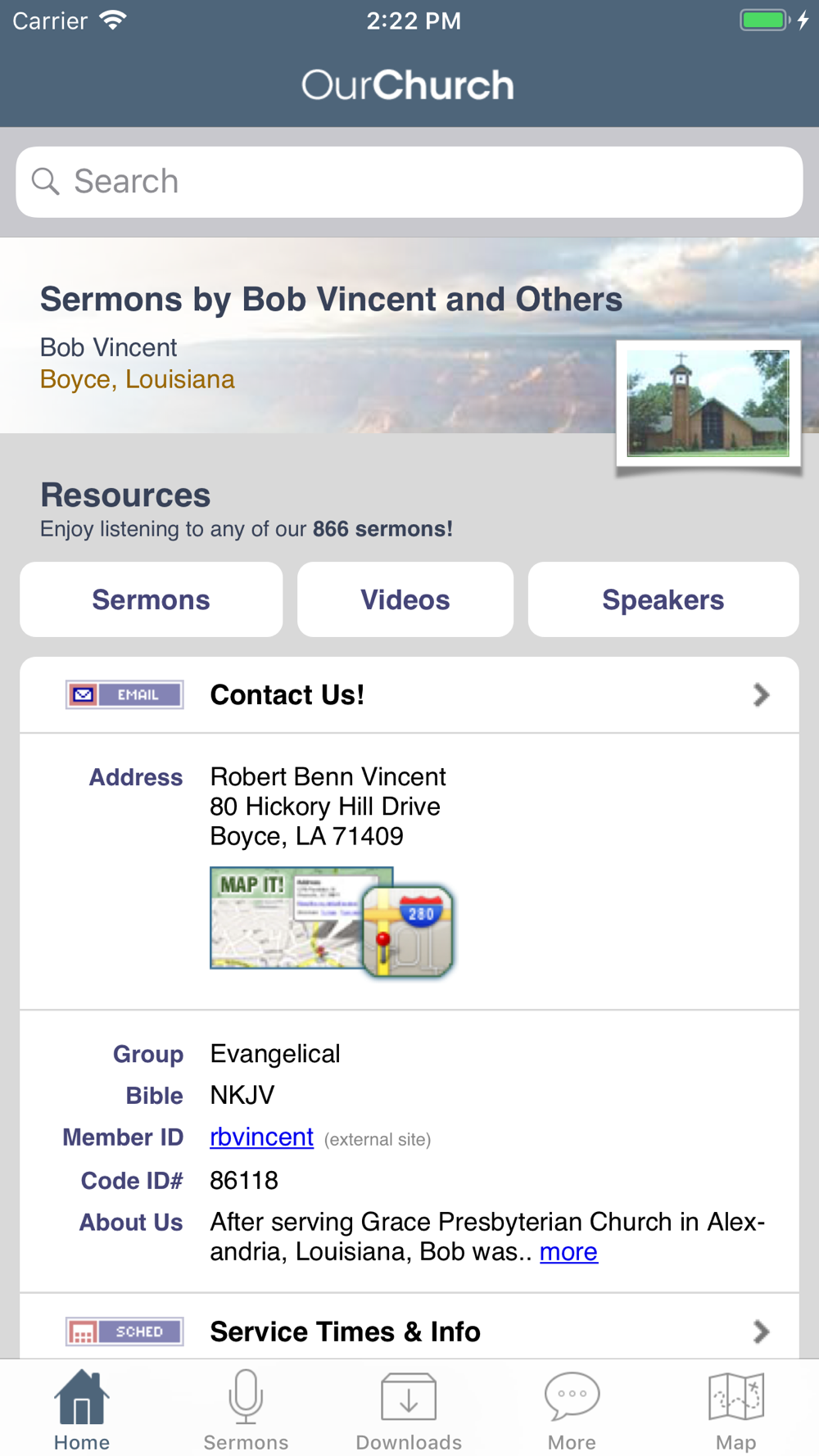Viewport: 819px width, 1456px height.
Task: Tap the Maps app icon with pin
Action: [408, 931]
